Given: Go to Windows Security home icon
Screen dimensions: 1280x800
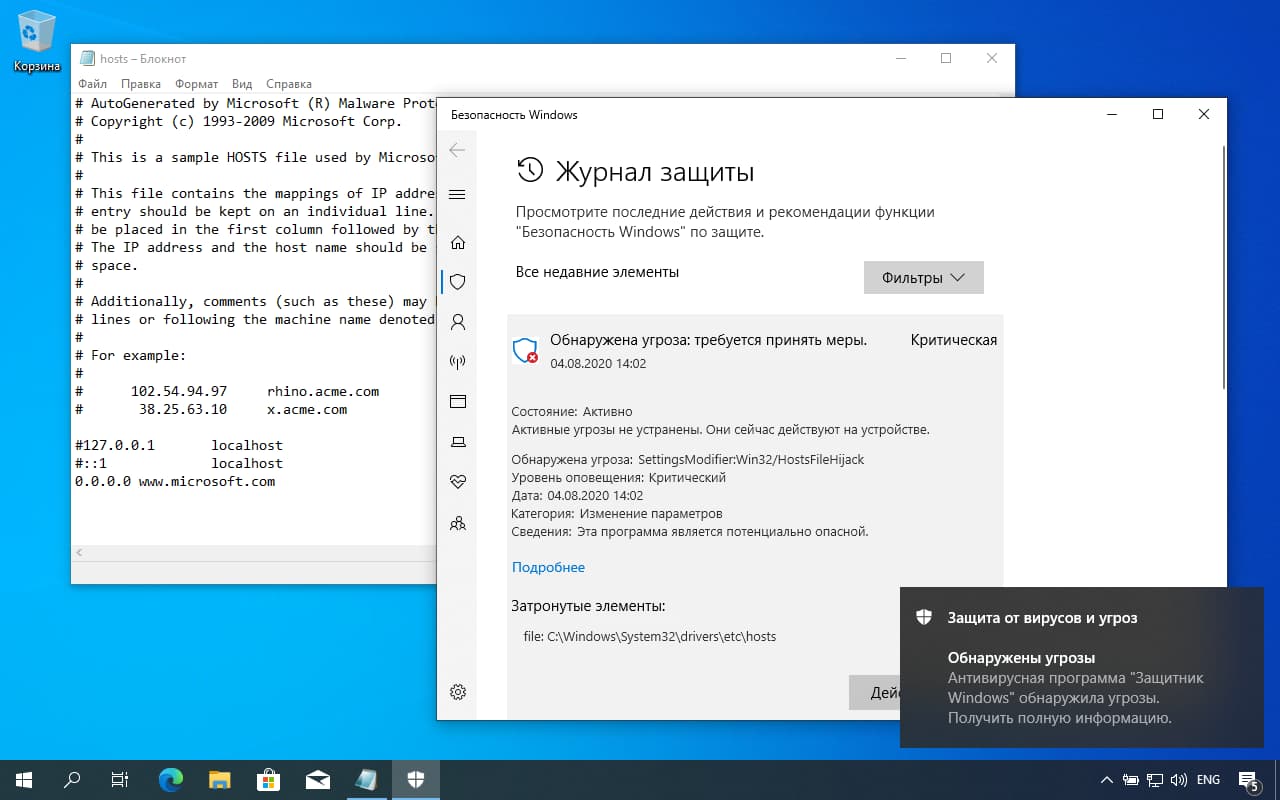Looking at the screenshot, I should [x=457, y=242].
